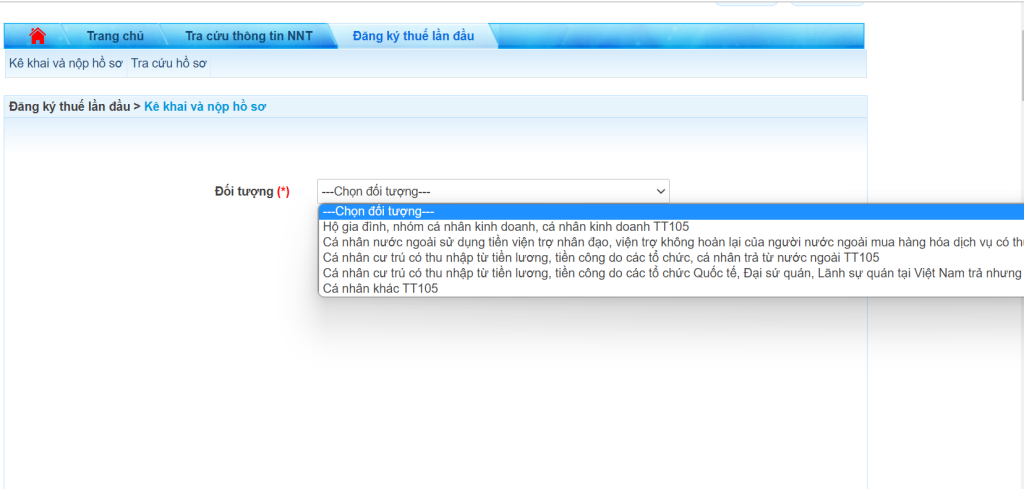Collapse the Đối tượng dropdown via its chevron

click(x=660, y=191)
